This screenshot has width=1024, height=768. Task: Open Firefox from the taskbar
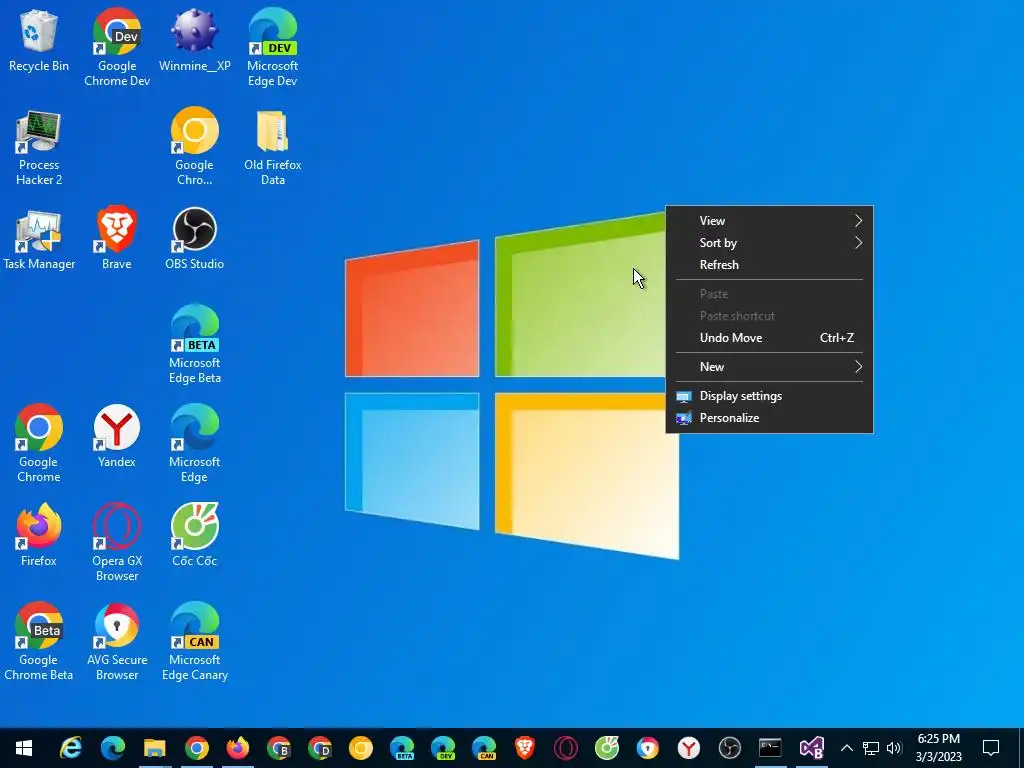(x=238, y=748)
